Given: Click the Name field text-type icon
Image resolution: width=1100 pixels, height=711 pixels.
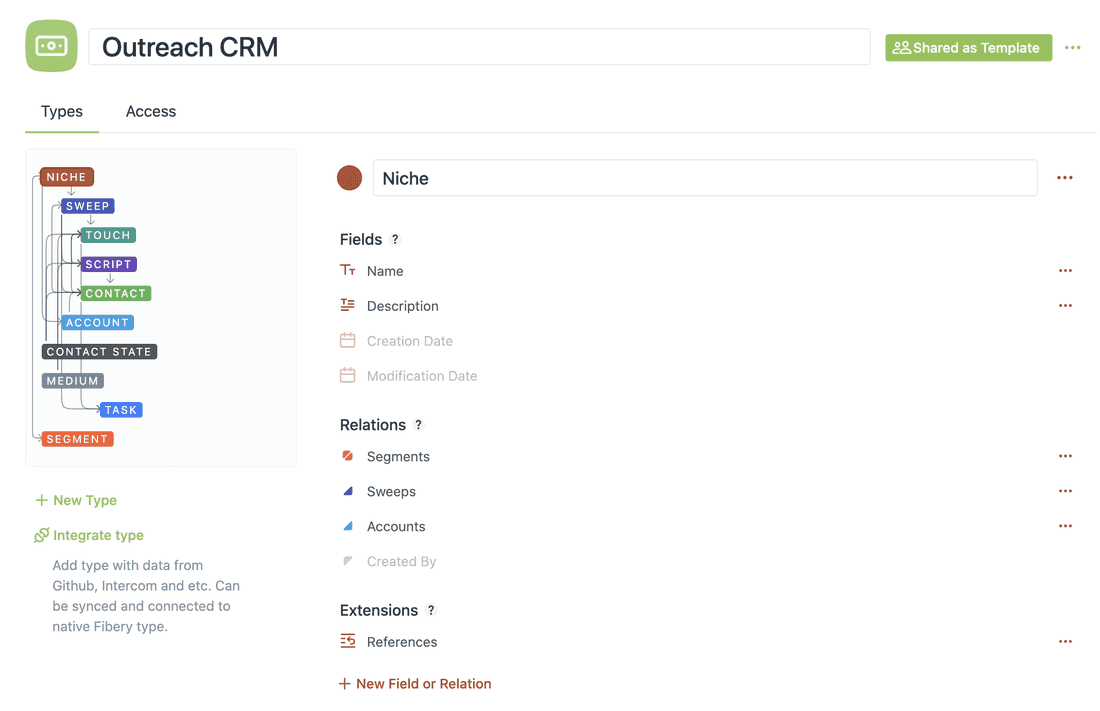Looking at the screenshot, I should (348, 271).
